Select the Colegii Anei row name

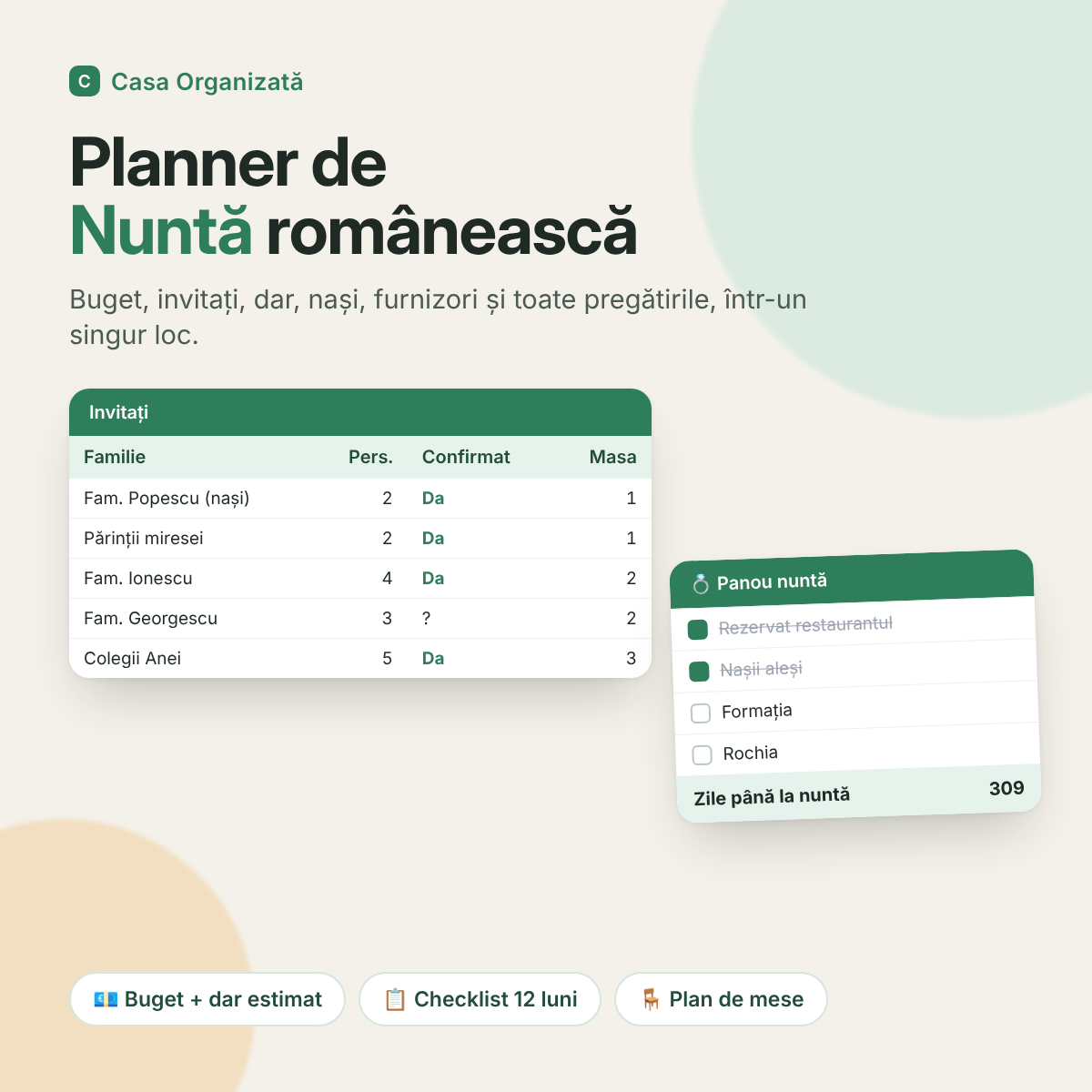tap(132, 658)
